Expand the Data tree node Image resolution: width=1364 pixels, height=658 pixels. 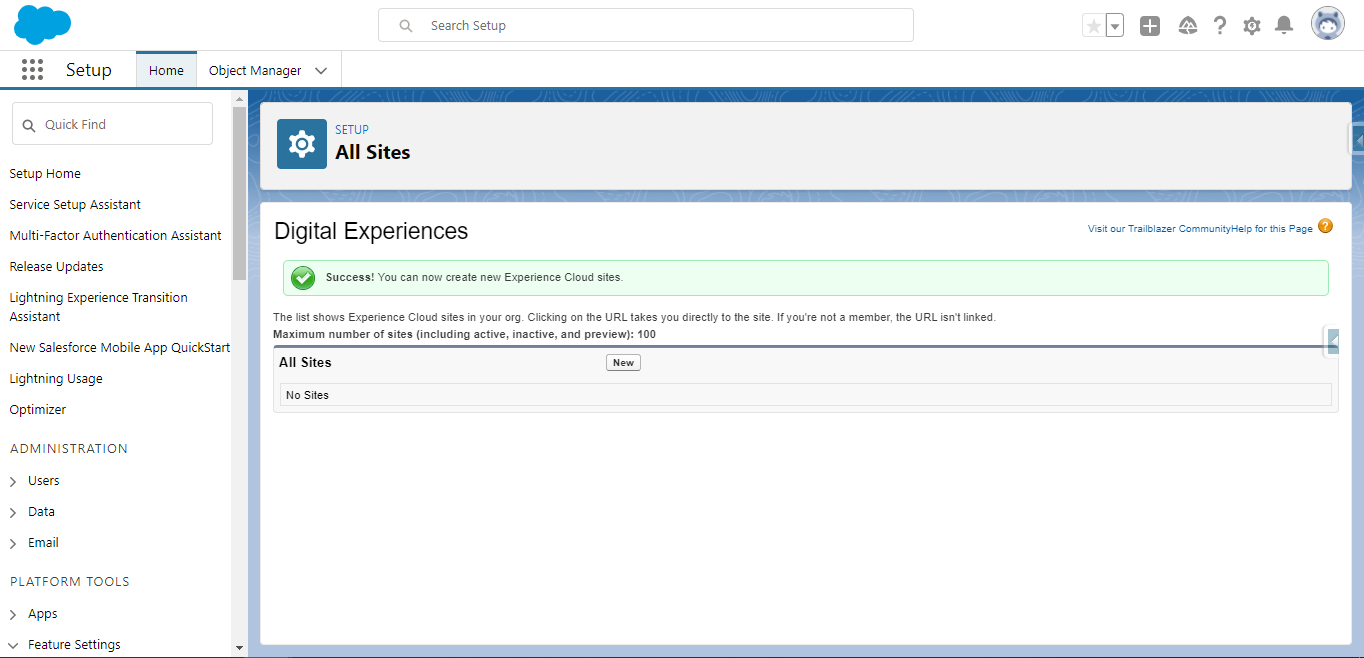(x=13, y=512)
